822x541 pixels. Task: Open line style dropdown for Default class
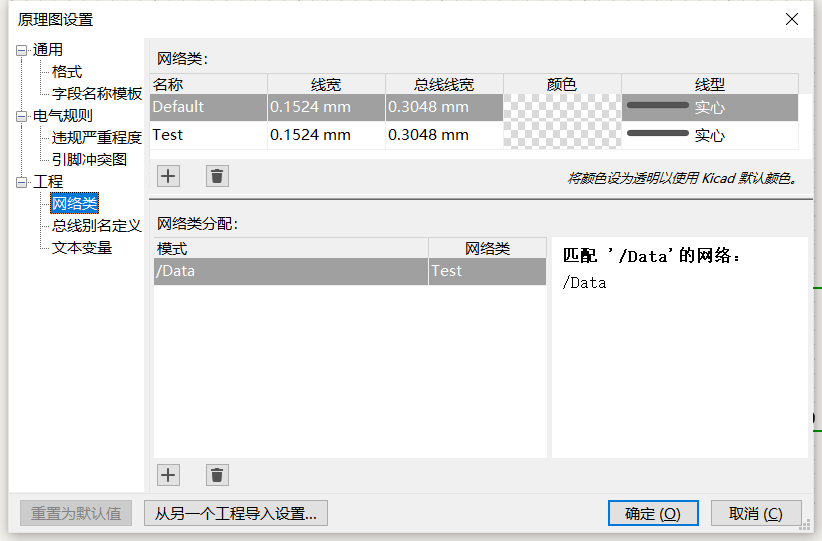coord(710,107)
